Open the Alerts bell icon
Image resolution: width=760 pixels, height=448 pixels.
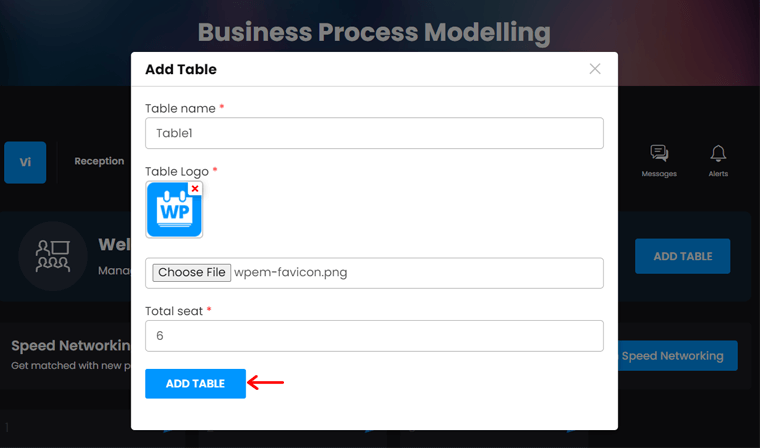tap(718, 160)
